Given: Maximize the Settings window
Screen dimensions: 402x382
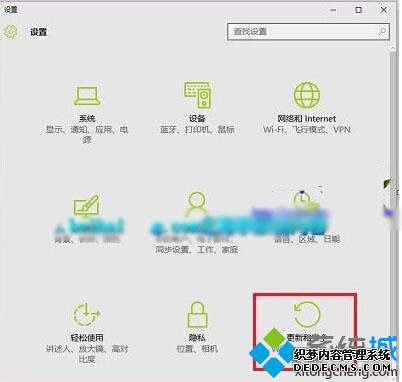Looking at the screenshot, I should tap(359, 10).
